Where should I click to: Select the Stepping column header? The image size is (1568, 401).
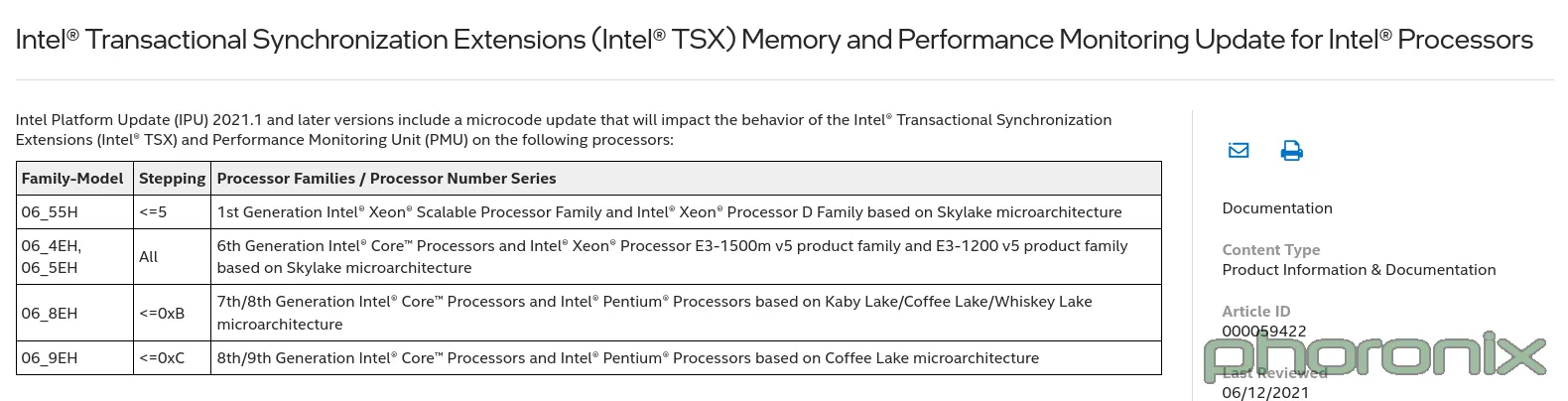tap(172, 179)
